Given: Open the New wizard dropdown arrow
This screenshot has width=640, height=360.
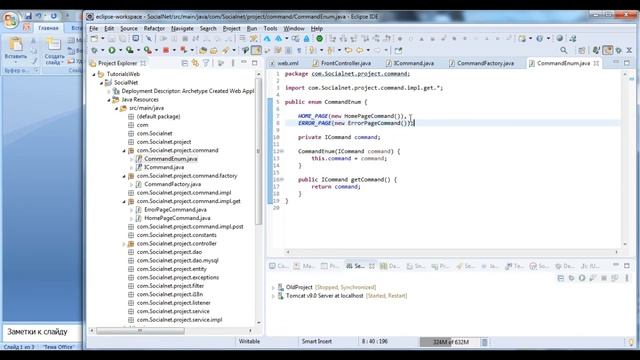Looking at the screenshot, I should (102, 39).
